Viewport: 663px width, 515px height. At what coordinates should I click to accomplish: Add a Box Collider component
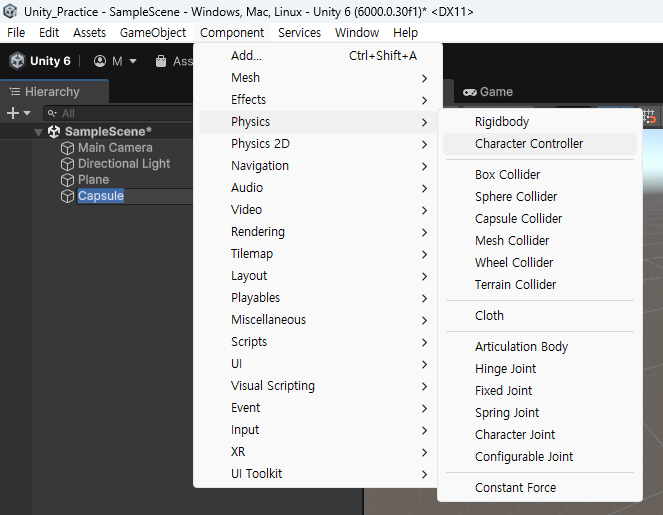pos(540,175)
